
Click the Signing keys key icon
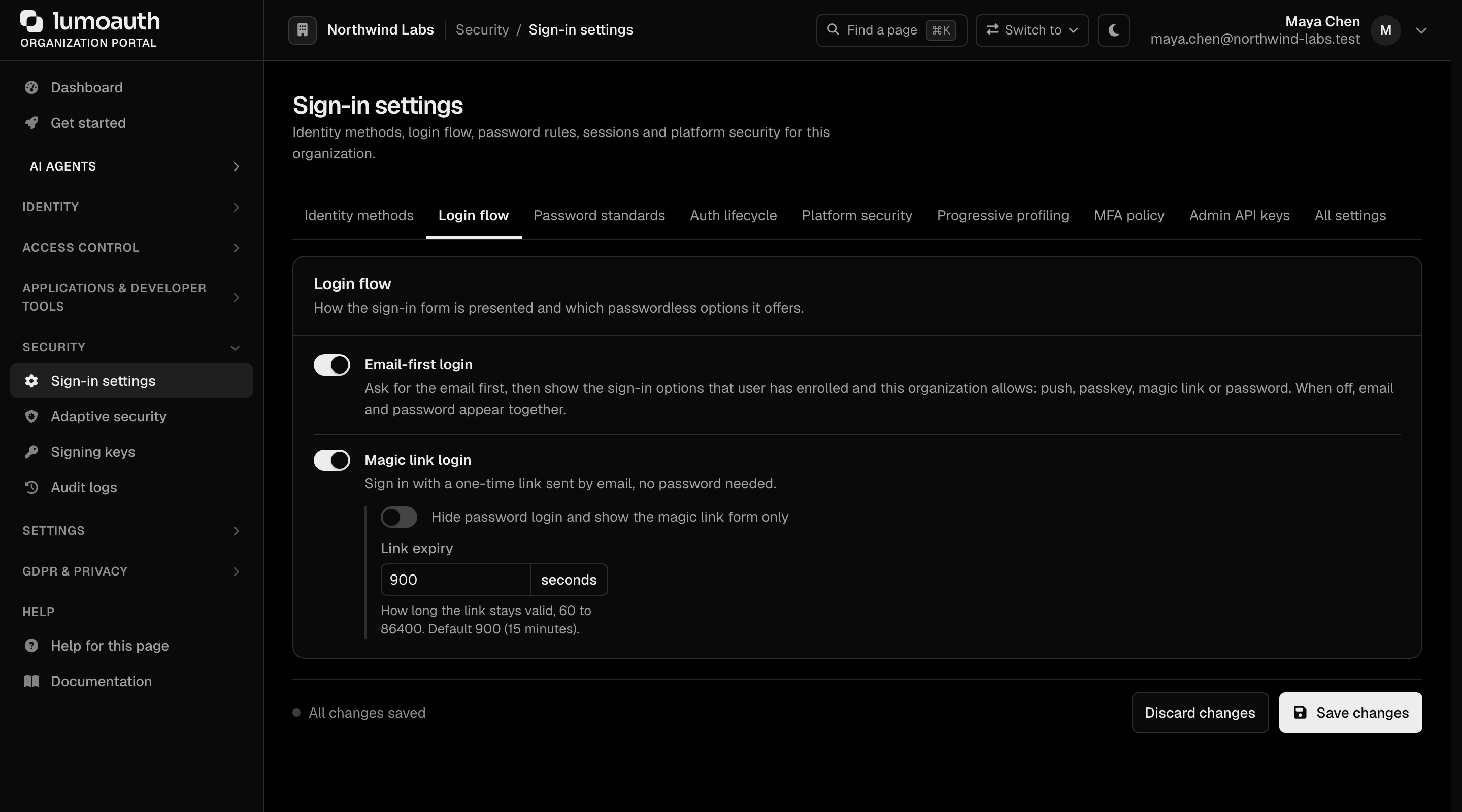coord(31,452)
